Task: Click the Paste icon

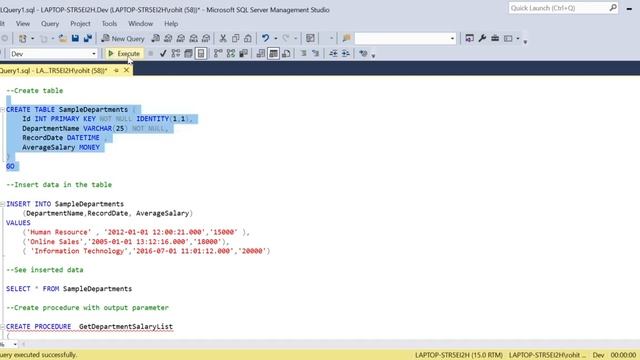Action: (248, 38)
